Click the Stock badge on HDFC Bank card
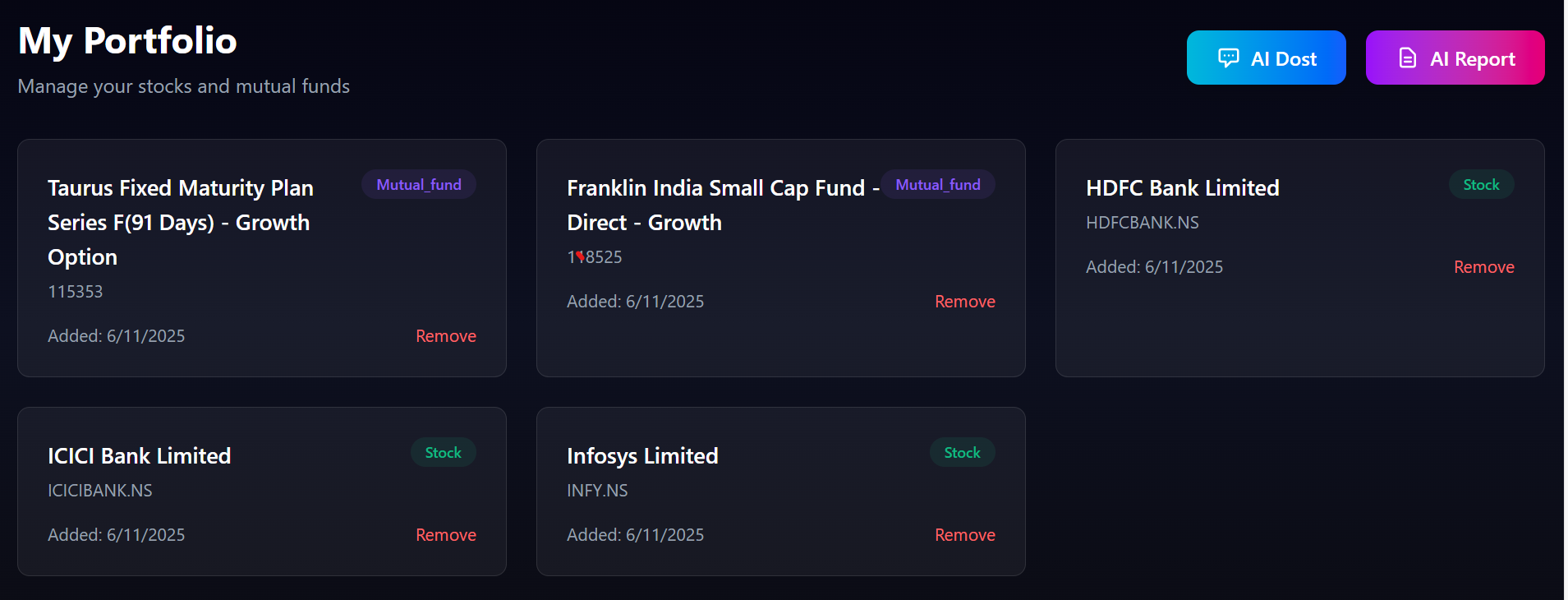This screenshot has width=1568, height=600. [1481, 185]
